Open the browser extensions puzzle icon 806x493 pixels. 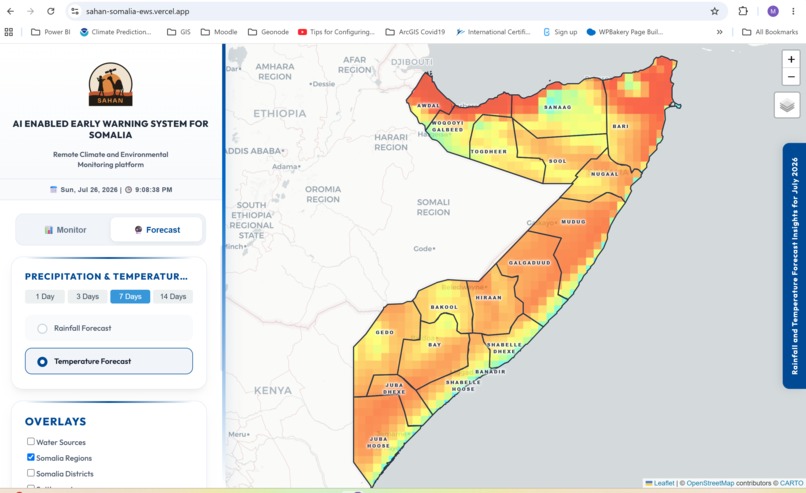743,11
